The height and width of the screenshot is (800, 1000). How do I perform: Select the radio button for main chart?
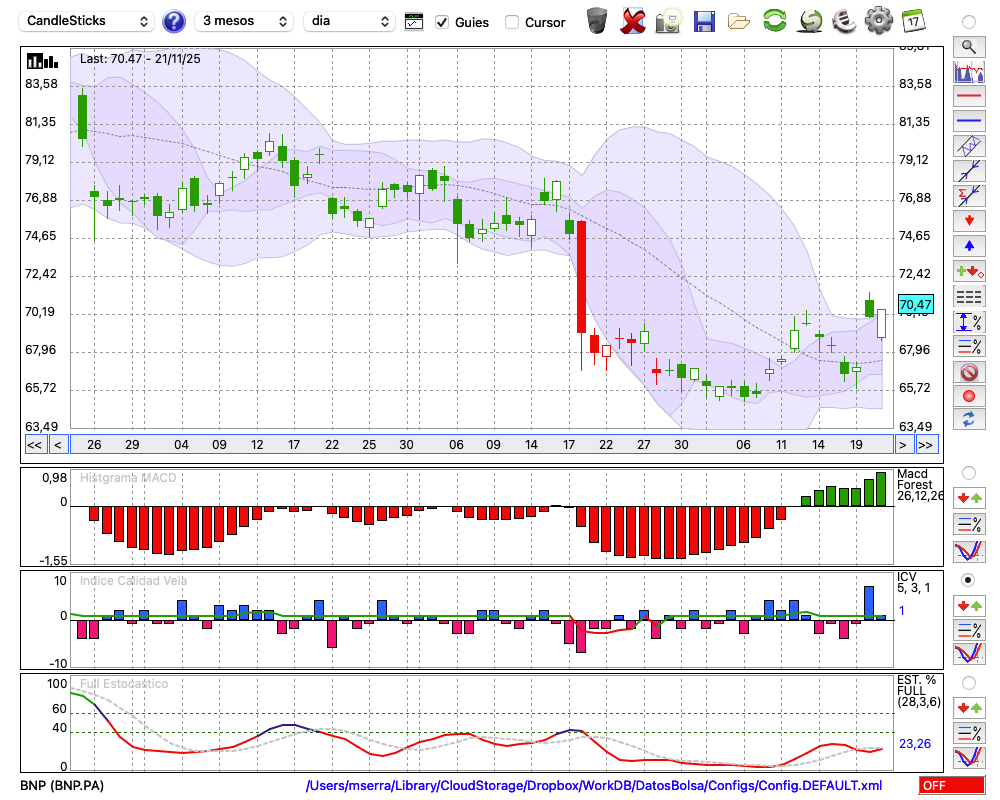coord(969,22)
